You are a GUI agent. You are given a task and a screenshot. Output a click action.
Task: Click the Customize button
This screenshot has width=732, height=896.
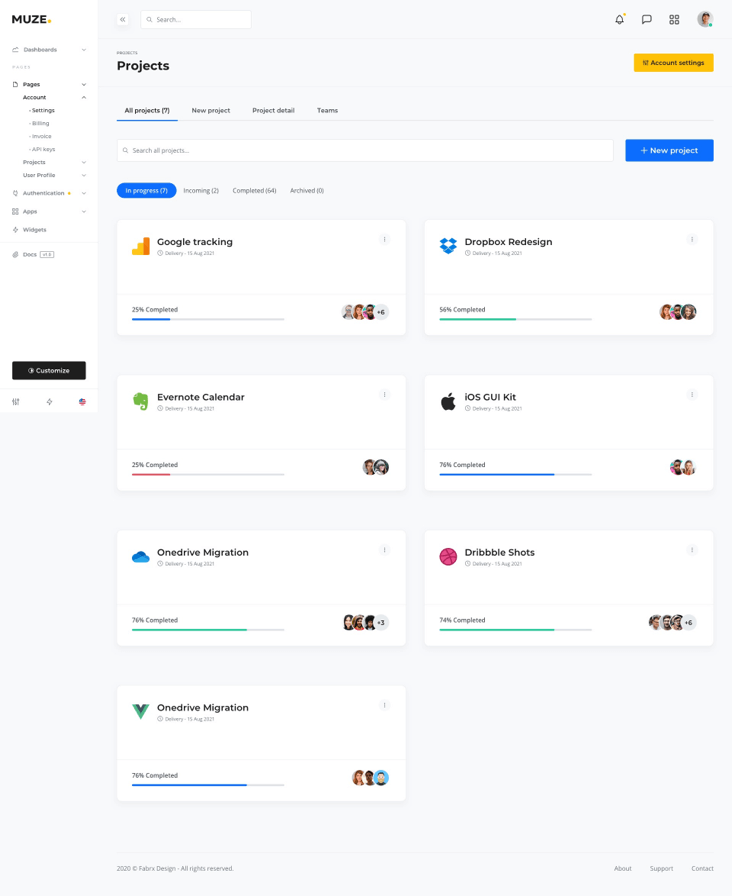pyautogui.click(x=49, y=370)
